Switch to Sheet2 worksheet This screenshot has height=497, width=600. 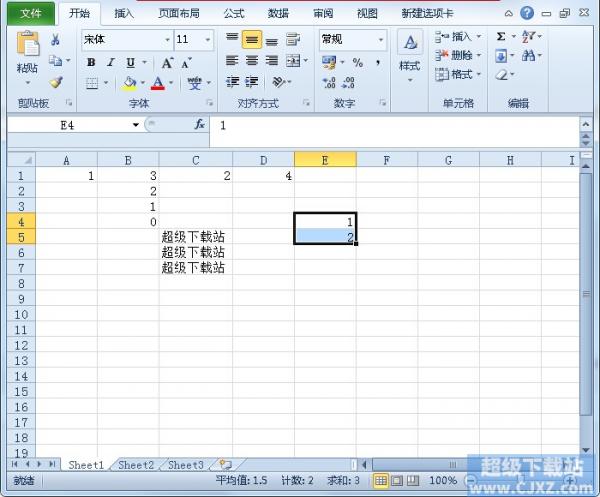tap(136, 465)
